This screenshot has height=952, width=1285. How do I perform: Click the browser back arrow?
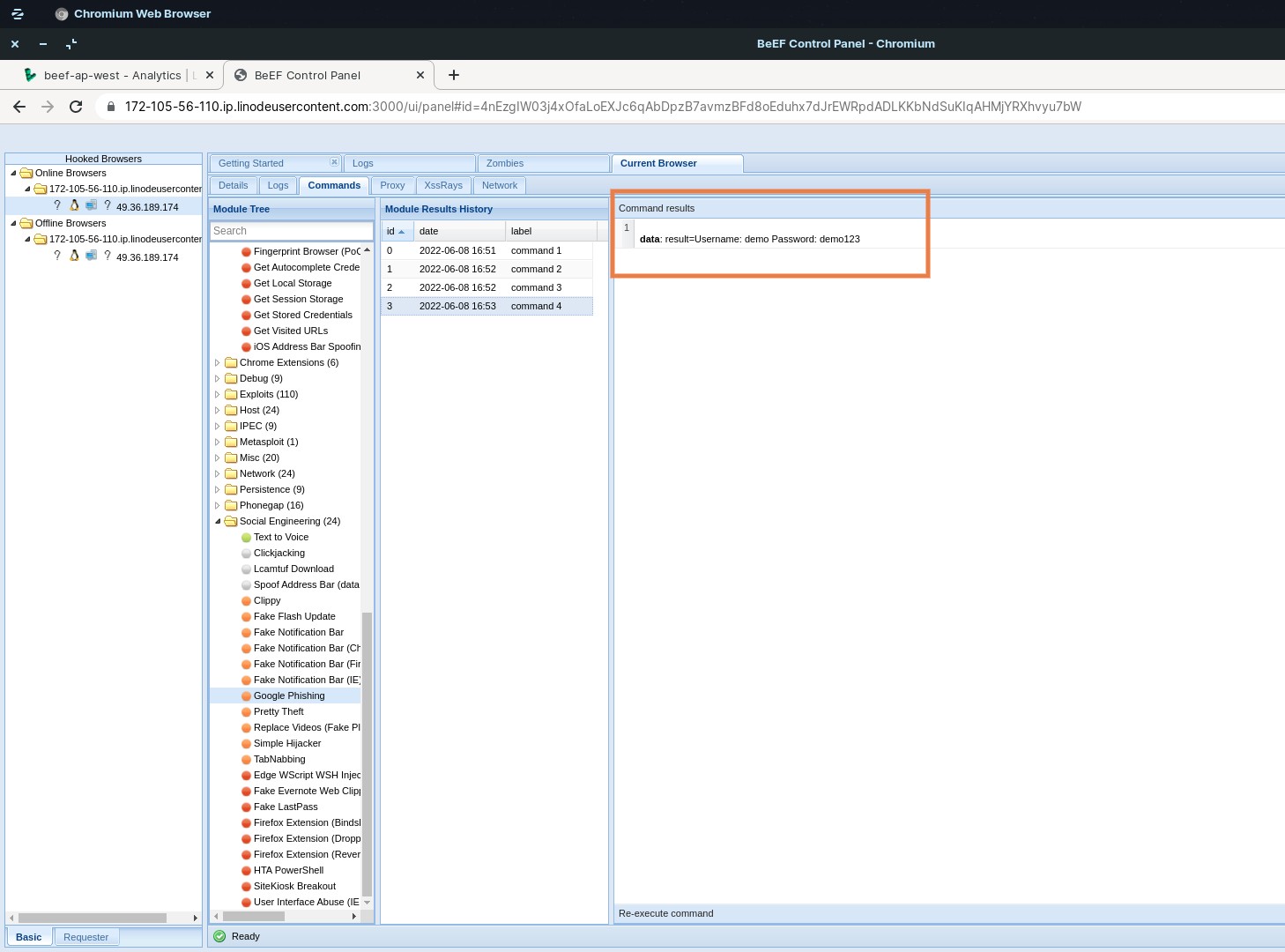pos(19,107)
